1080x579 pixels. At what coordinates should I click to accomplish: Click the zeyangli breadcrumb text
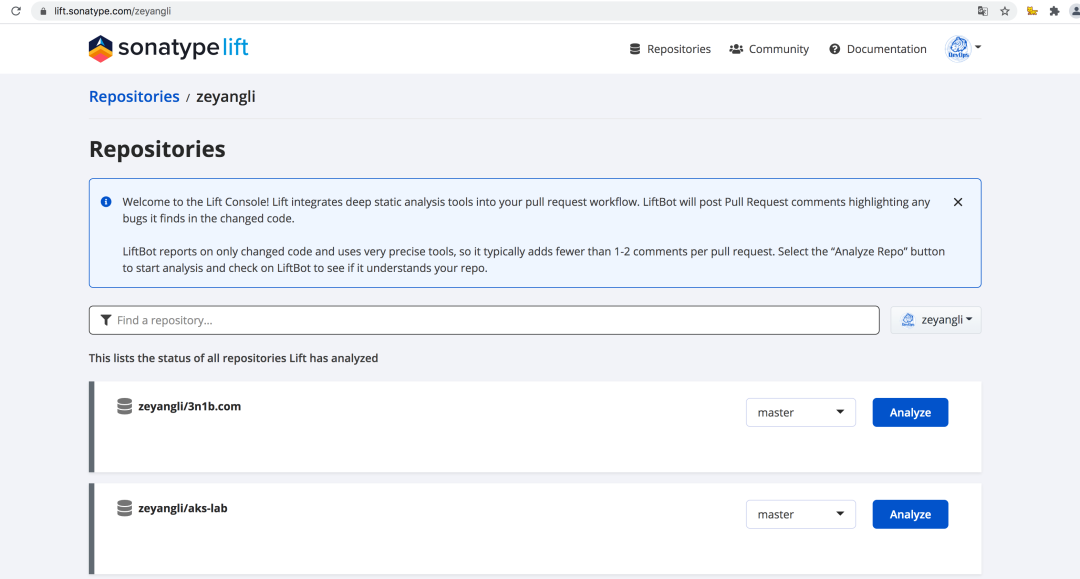[x=226, y=96]
